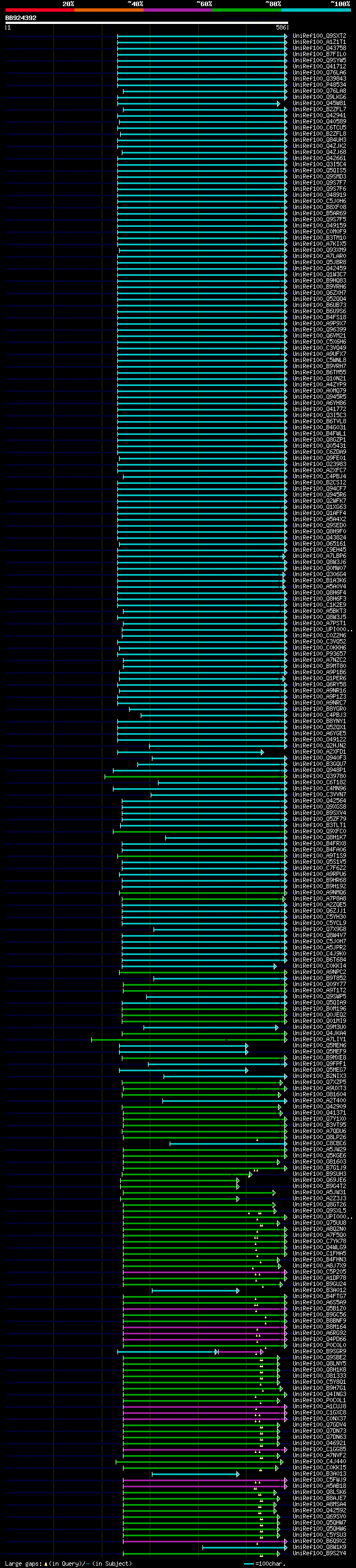The image size is (356, 1568).
Task: Click the white query bar below BB924392
Action: (x=147, y=22)
